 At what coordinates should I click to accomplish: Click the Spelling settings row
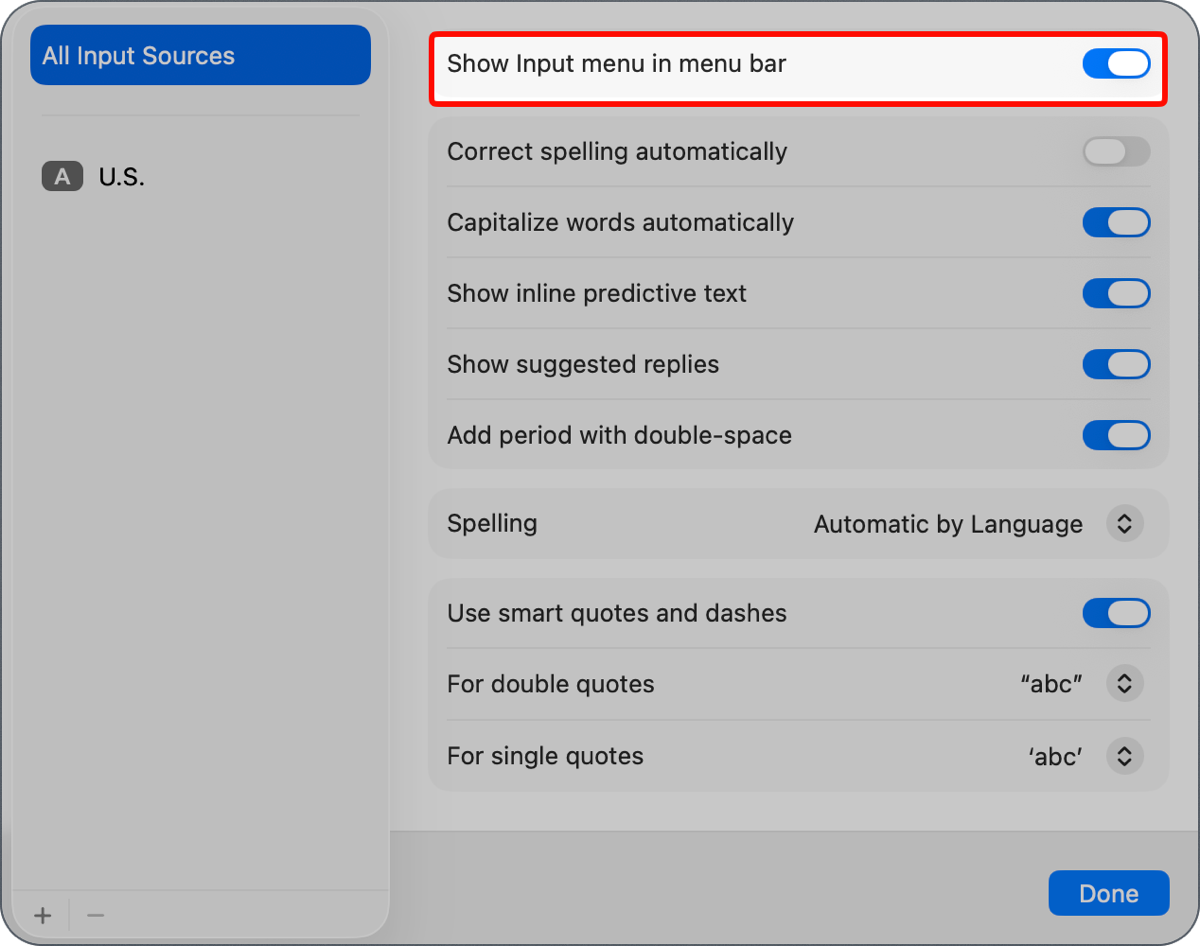700,524
